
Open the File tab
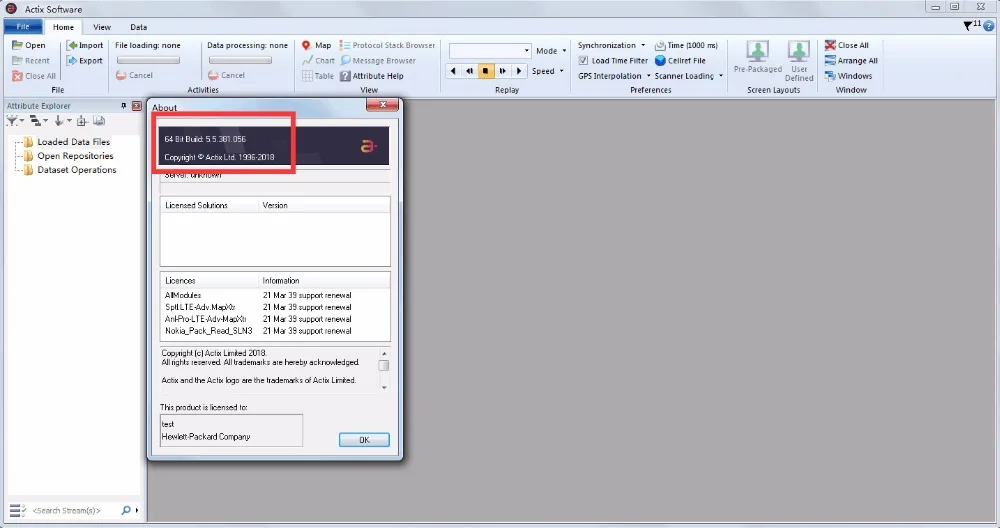tap(23, 27)
